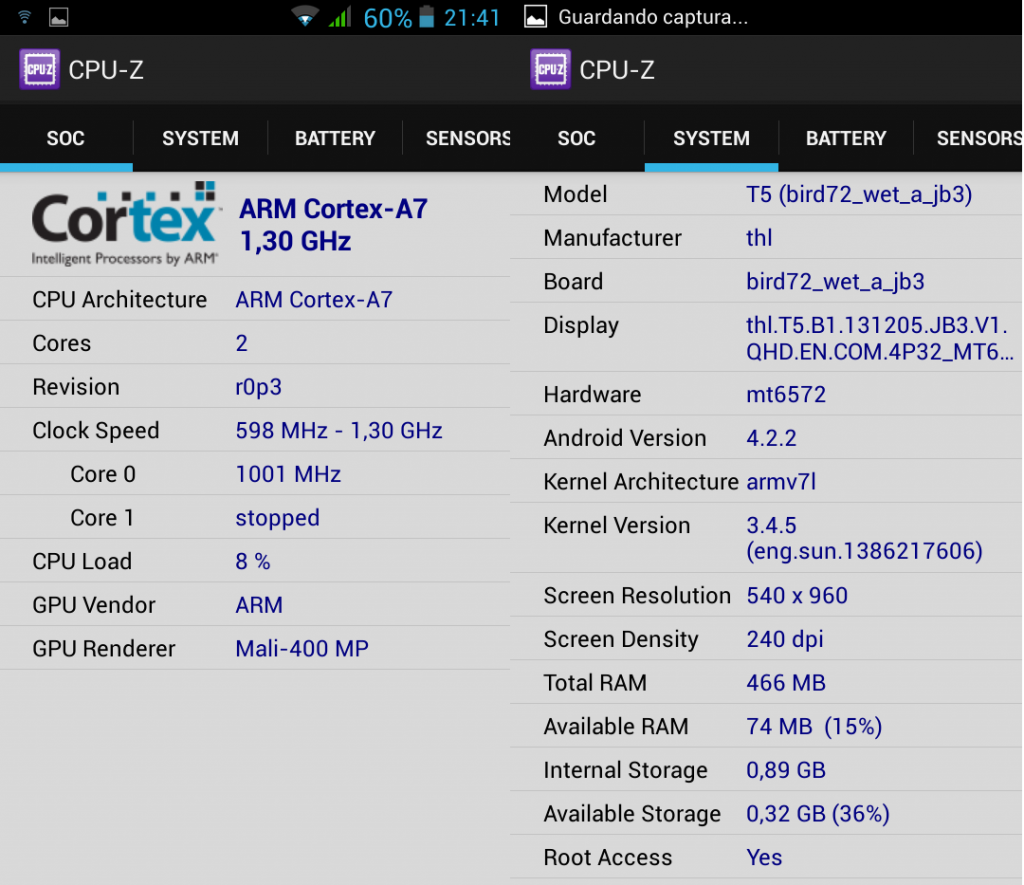Image resolution: width=1024 pixels, height=885 pixels.
Task: Tap the Clock Speed row
Action: coord(255,430)
